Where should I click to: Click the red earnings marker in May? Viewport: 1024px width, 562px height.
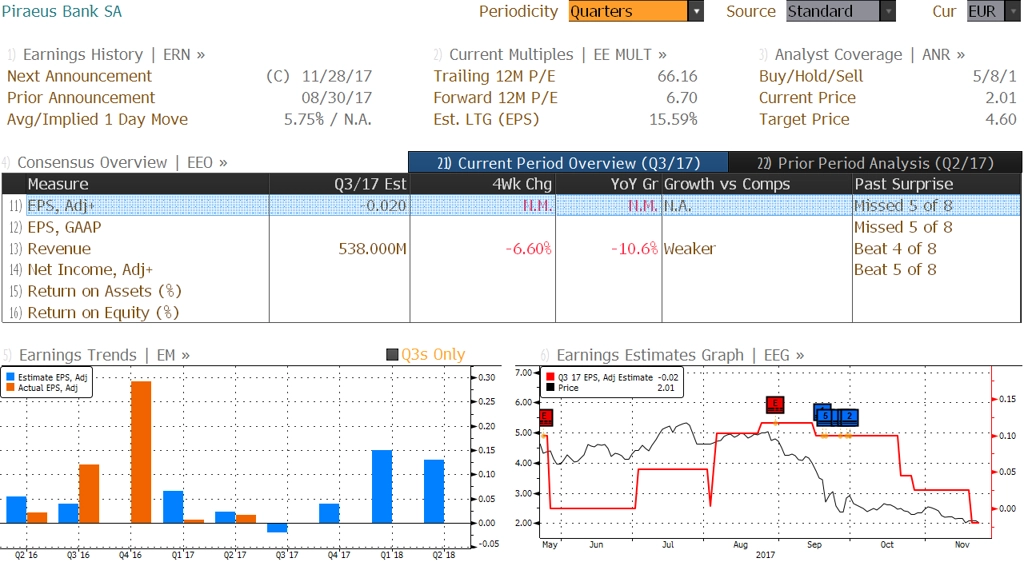(546, 418)
